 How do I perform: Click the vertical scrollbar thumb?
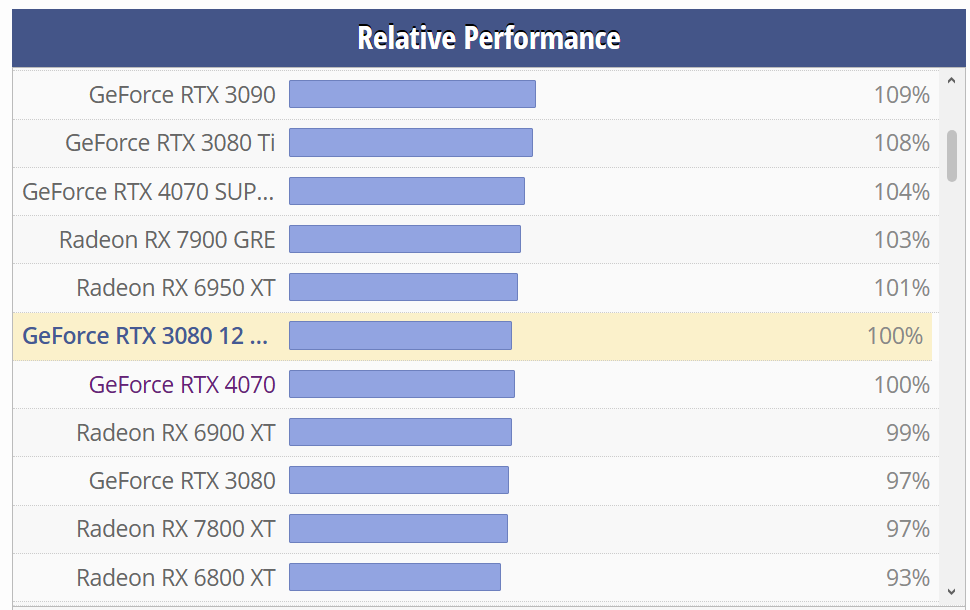pyautogui.click(x=952, y=155)
